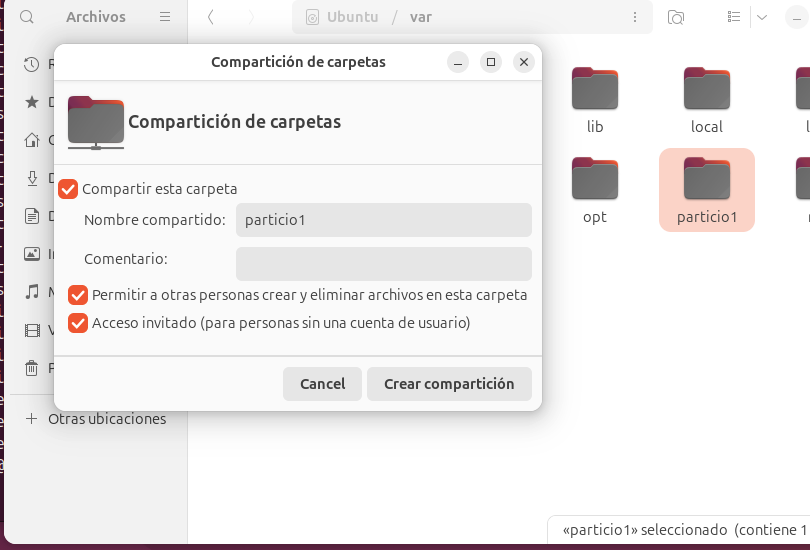810x550 pixels.
Task: Open path bar three-dot options menu
Action: click(634, 17)
